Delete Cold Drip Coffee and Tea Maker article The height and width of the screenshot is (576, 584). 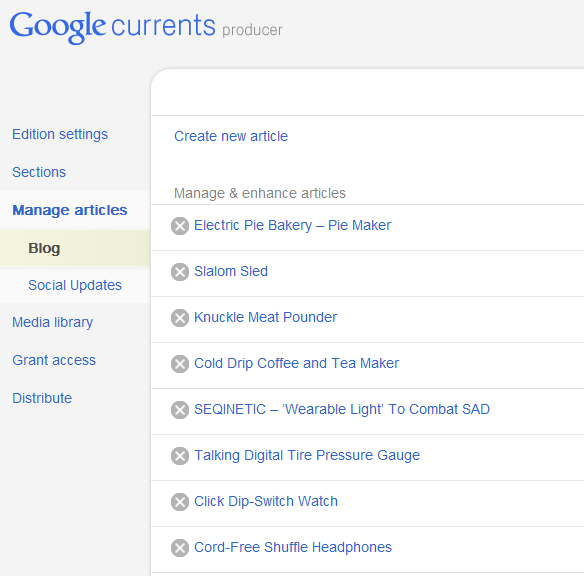pyautogui.click(x=180, y=364)
